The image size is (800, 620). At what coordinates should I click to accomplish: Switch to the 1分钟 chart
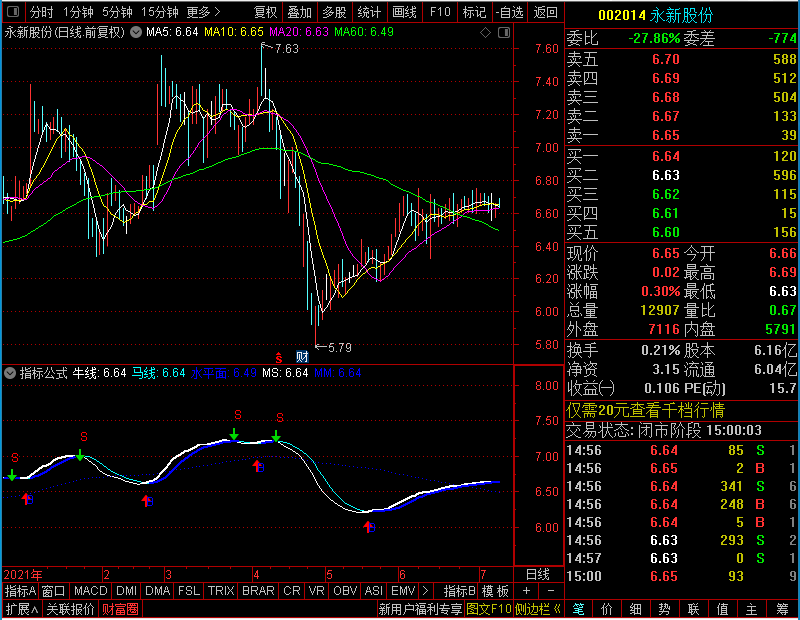coord(78,12)
